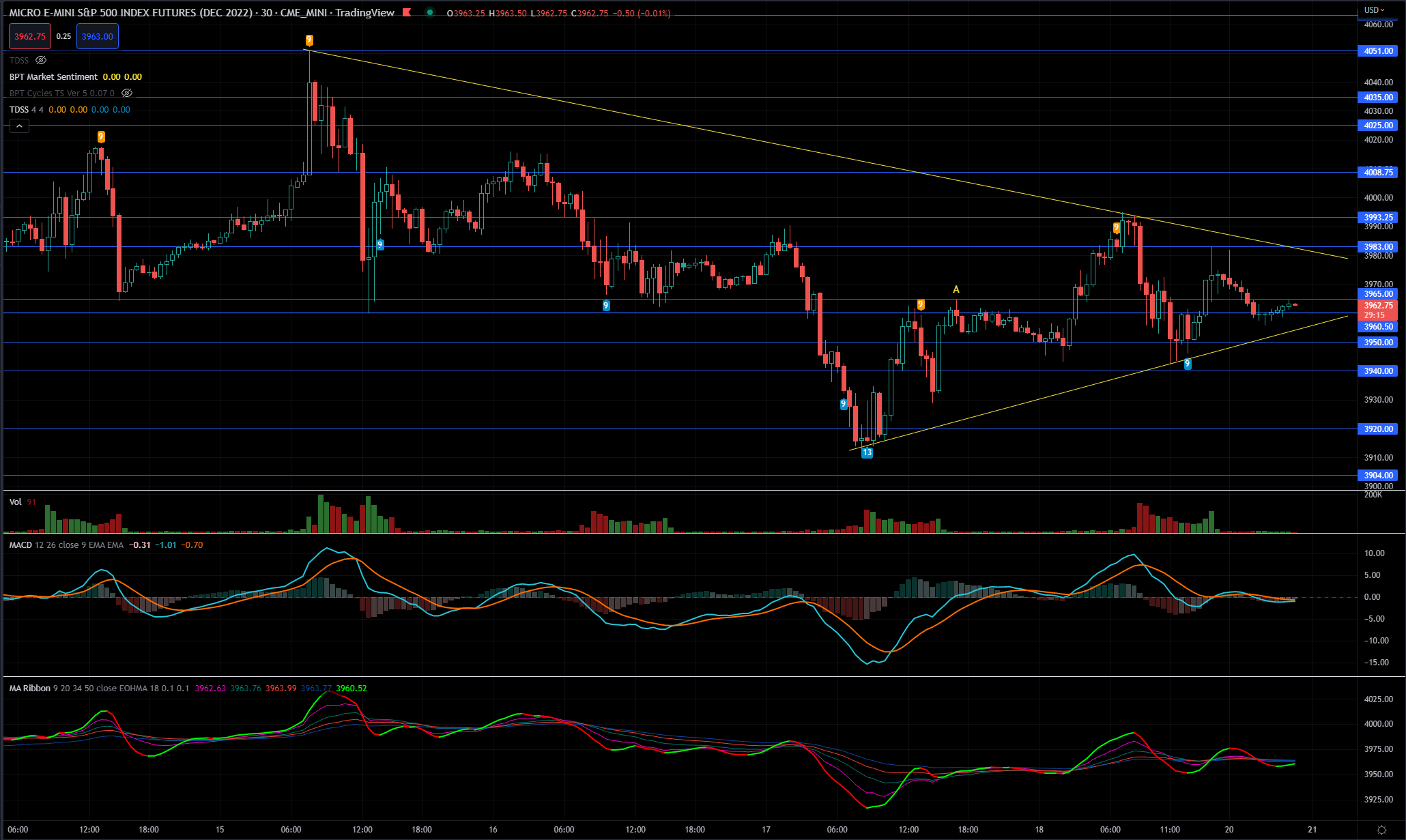Click the red flag icon beside the title
The image size is (1406, 840).
407,12
